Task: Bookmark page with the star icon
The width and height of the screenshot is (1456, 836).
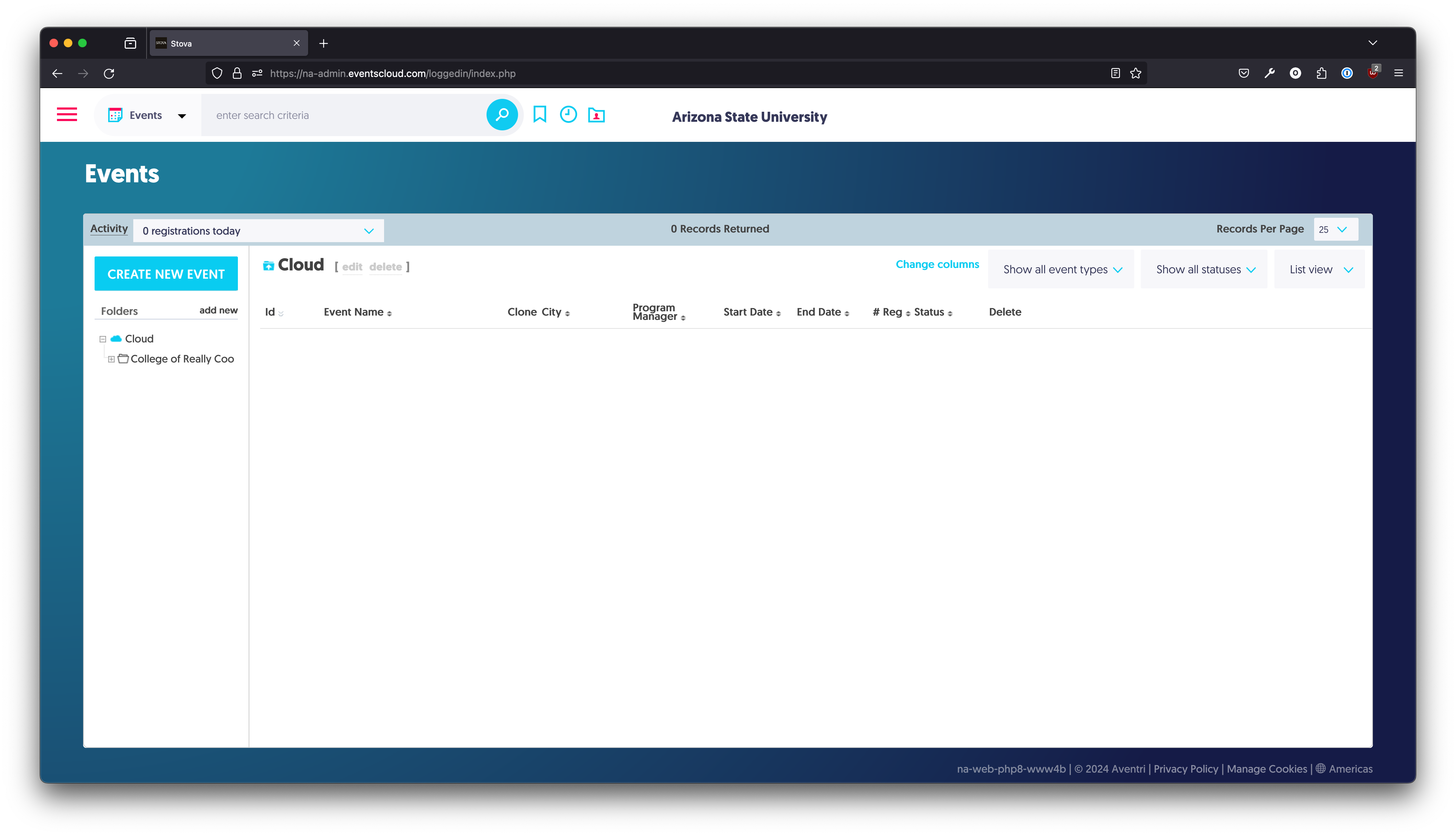Action: pos(1136,73)
